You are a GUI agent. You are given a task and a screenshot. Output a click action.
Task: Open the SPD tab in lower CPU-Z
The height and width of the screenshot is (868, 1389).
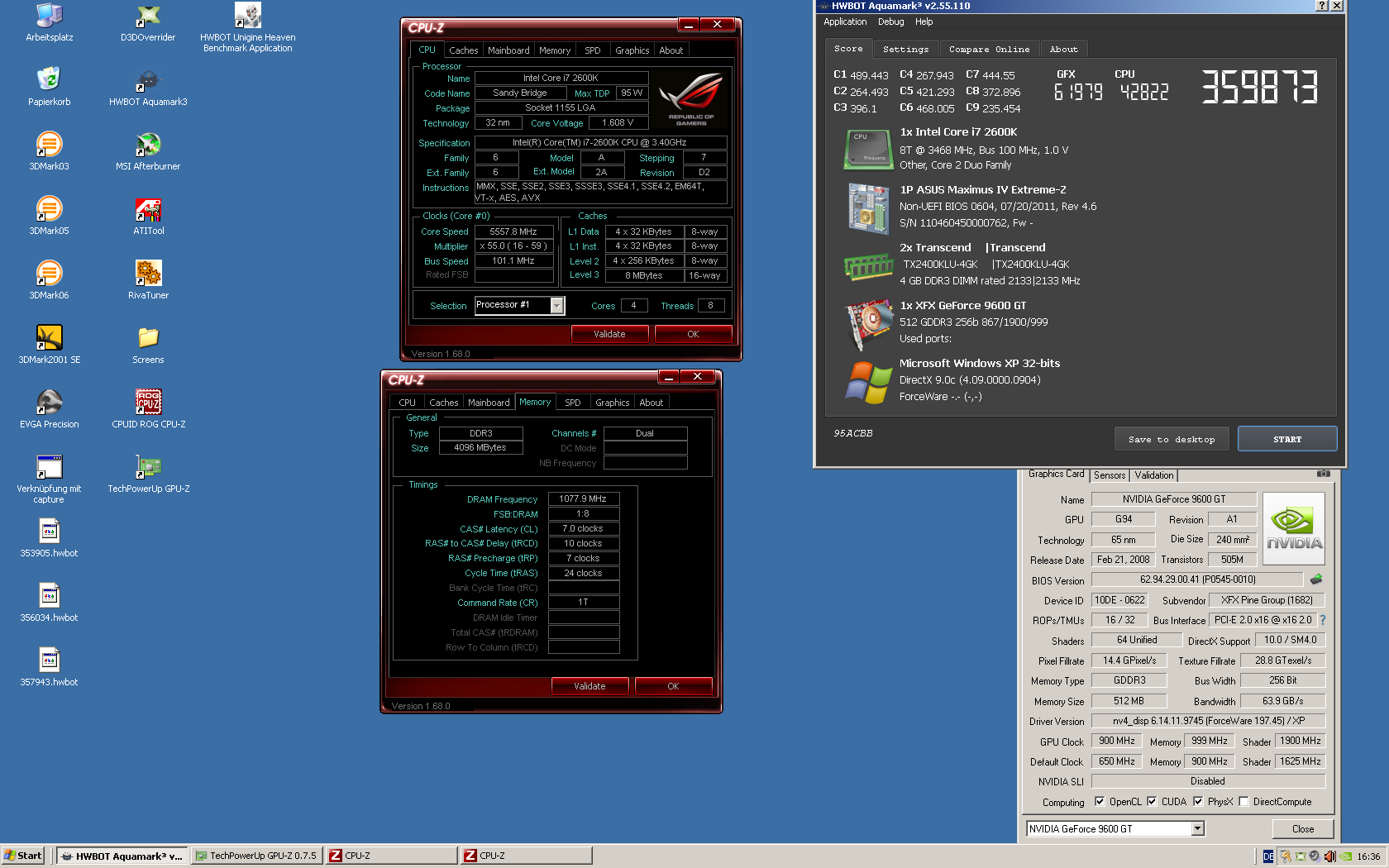coord(572,403)
